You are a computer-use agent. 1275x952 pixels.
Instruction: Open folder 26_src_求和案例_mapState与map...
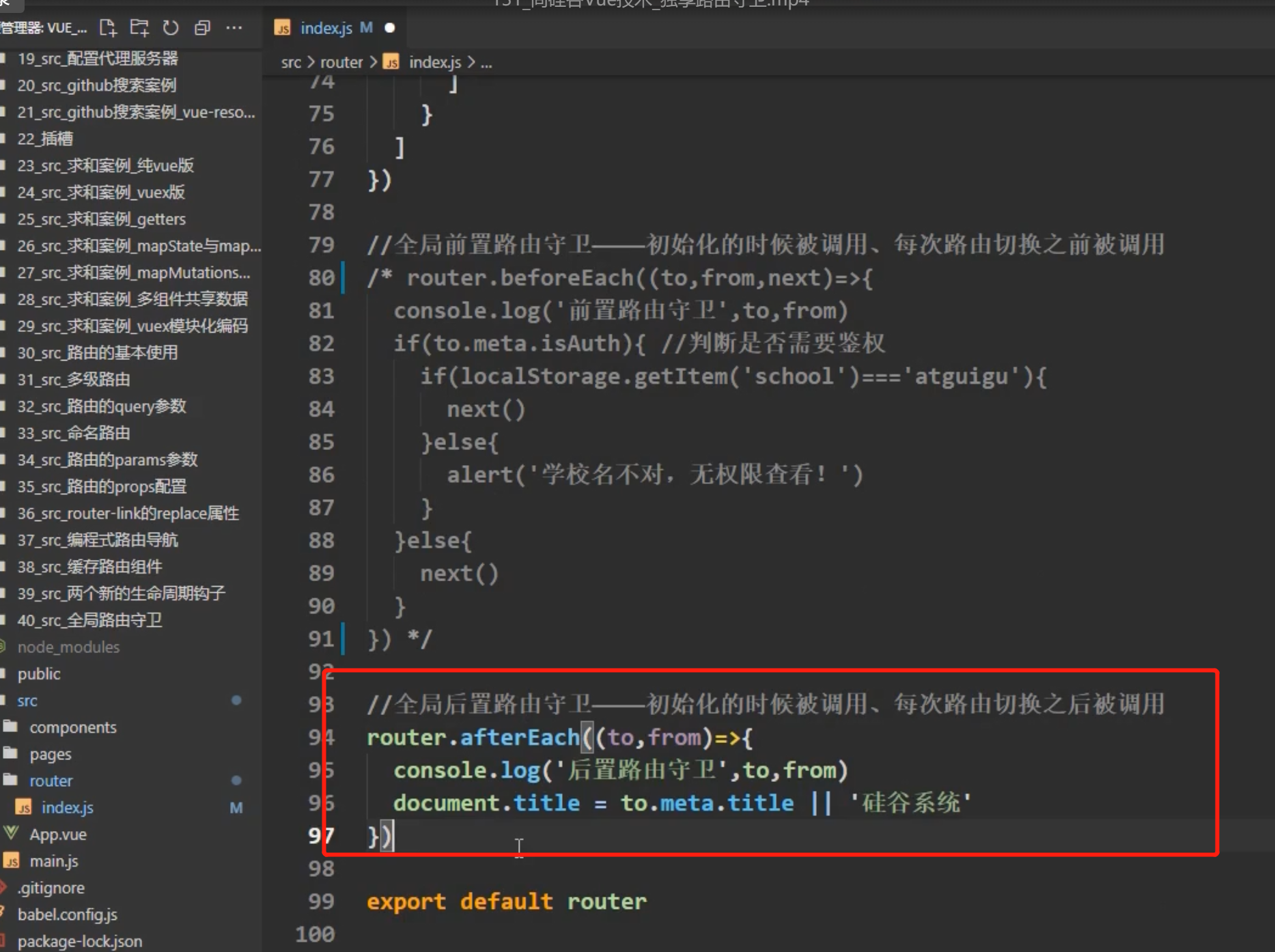point(139,246)
